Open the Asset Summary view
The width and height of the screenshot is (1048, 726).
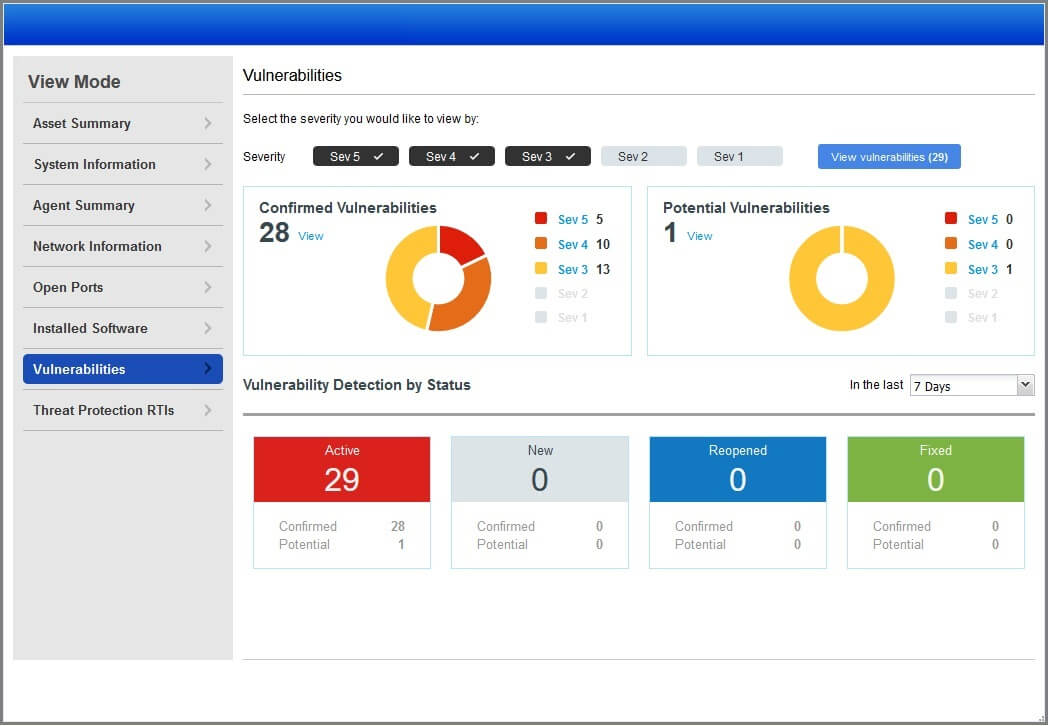click(x=123, y=124)
